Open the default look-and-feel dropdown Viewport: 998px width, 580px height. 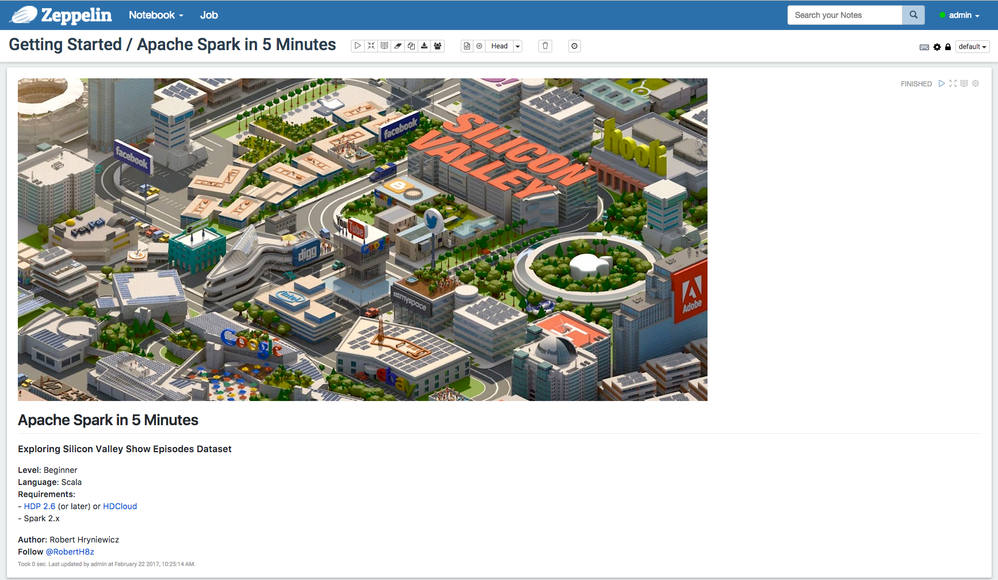972,46
